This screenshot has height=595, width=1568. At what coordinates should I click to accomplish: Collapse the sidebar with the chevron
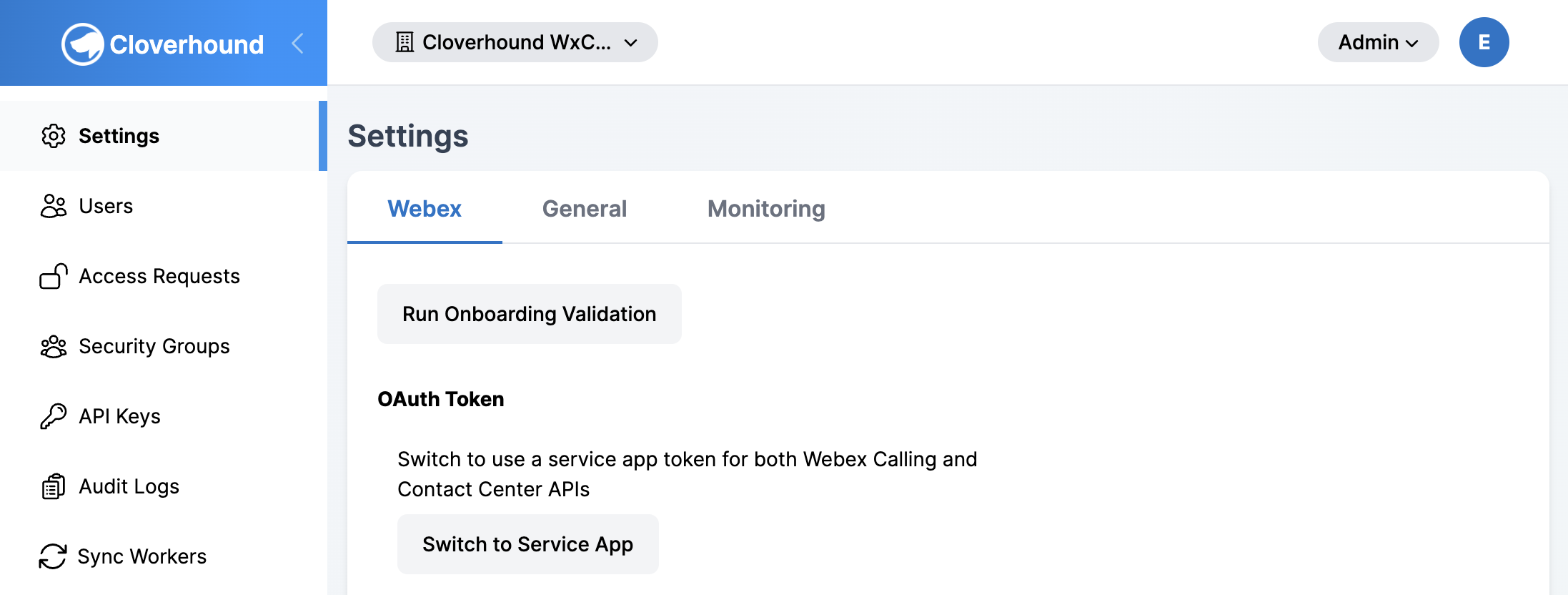[297, 42]
